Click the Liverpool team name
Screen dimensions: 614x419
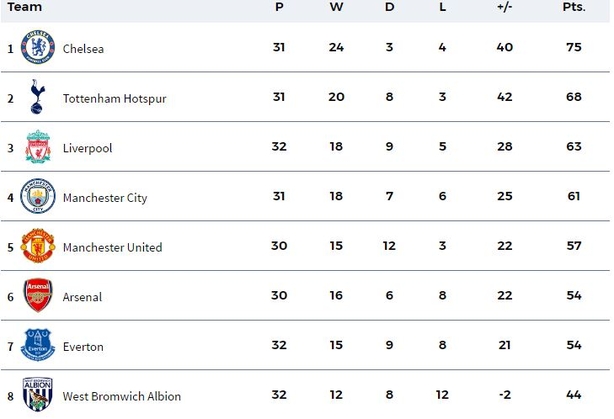pyautogui.click(x=88, y=148)
